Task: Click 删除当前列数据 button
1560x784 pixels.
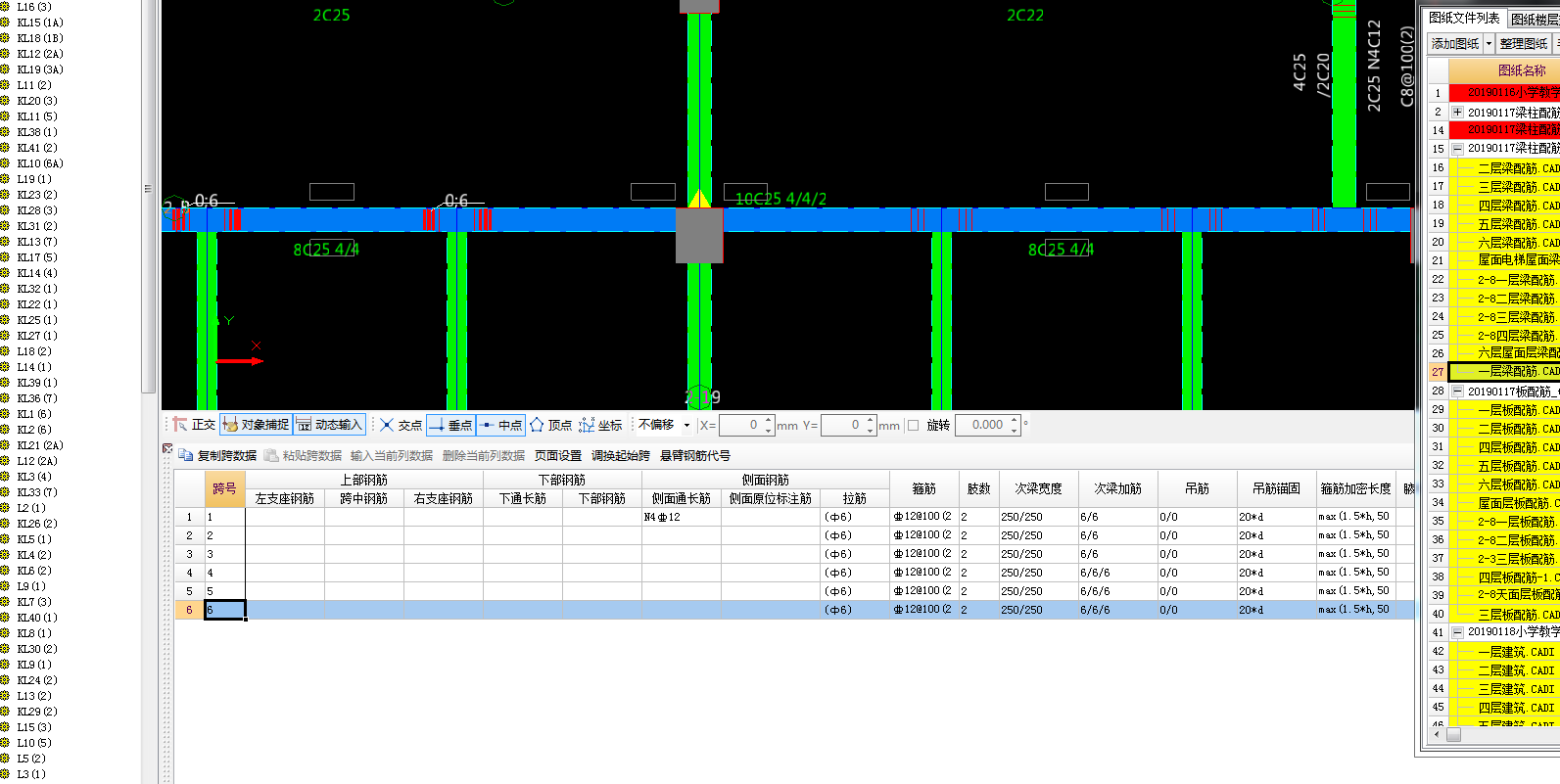Action: click(x=484, y=455)
